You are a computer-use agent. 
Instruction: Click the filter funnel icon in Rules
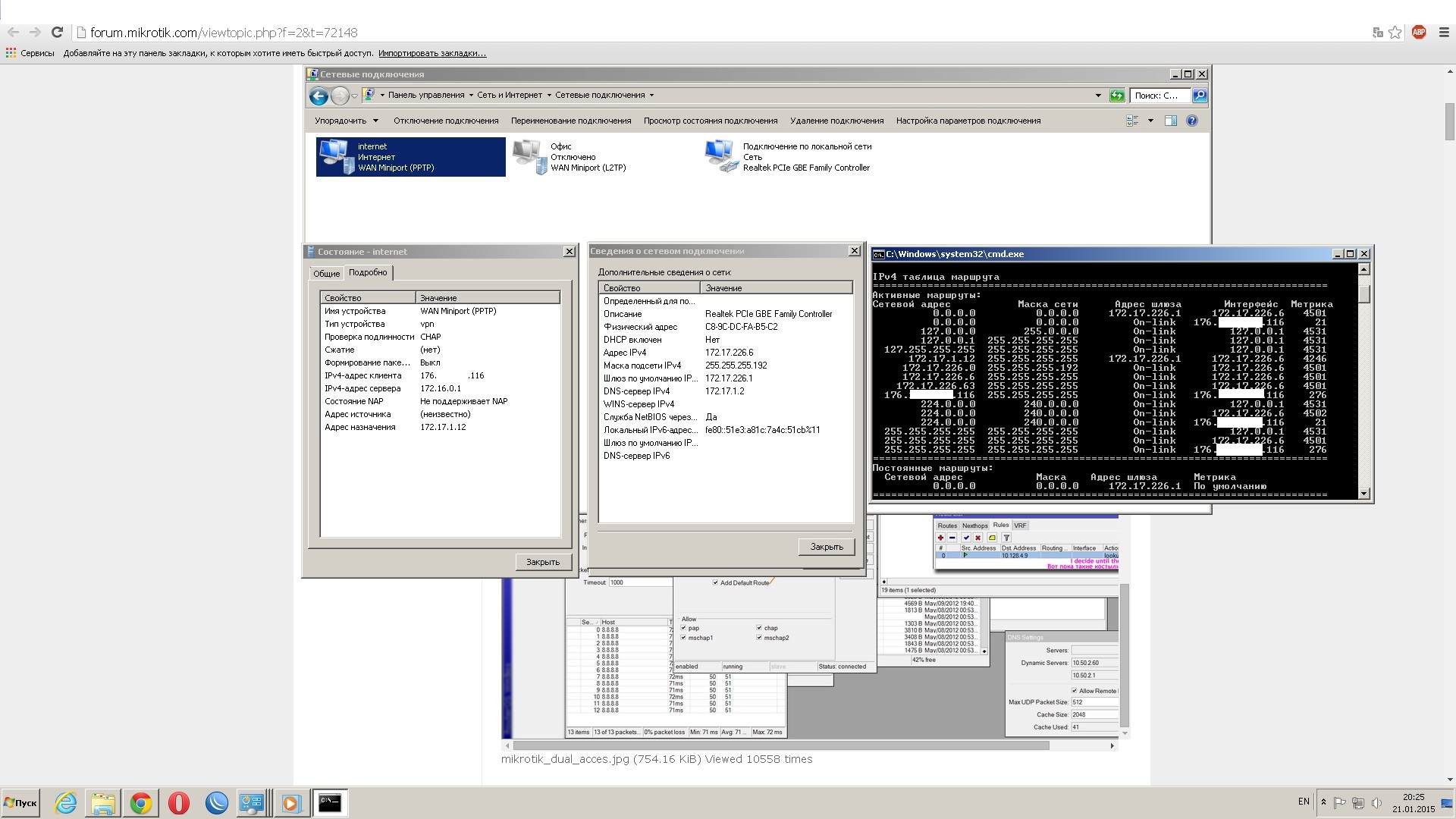point(1006,538)
